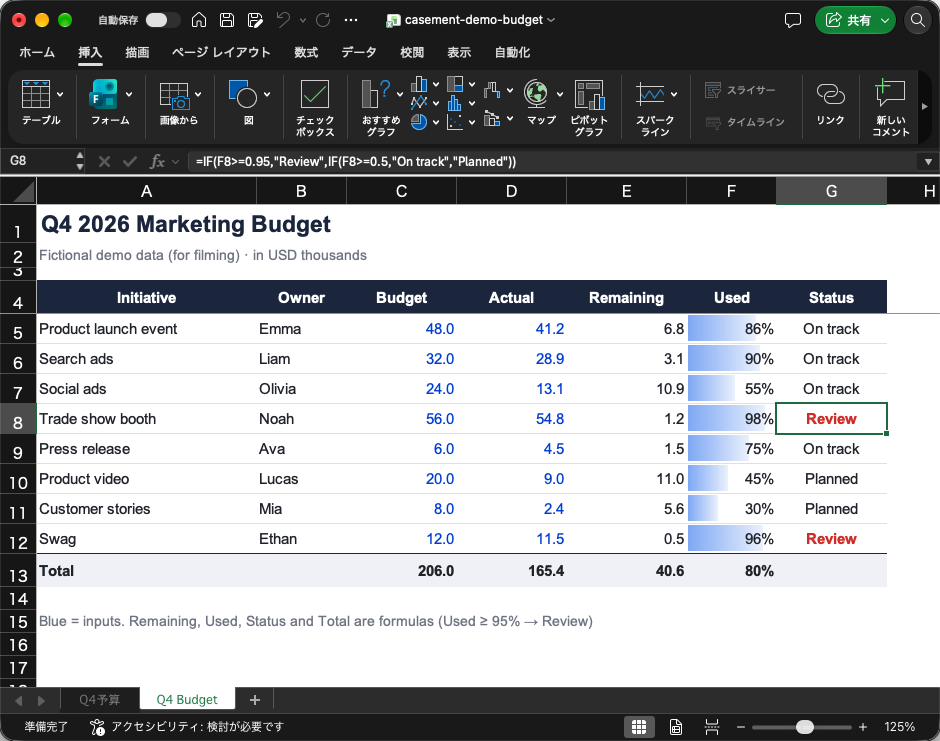Image resolution: width=940 pixels, height=741 pixels.
Task: Click the select-all corner triangle
Action: click(23, 191)
